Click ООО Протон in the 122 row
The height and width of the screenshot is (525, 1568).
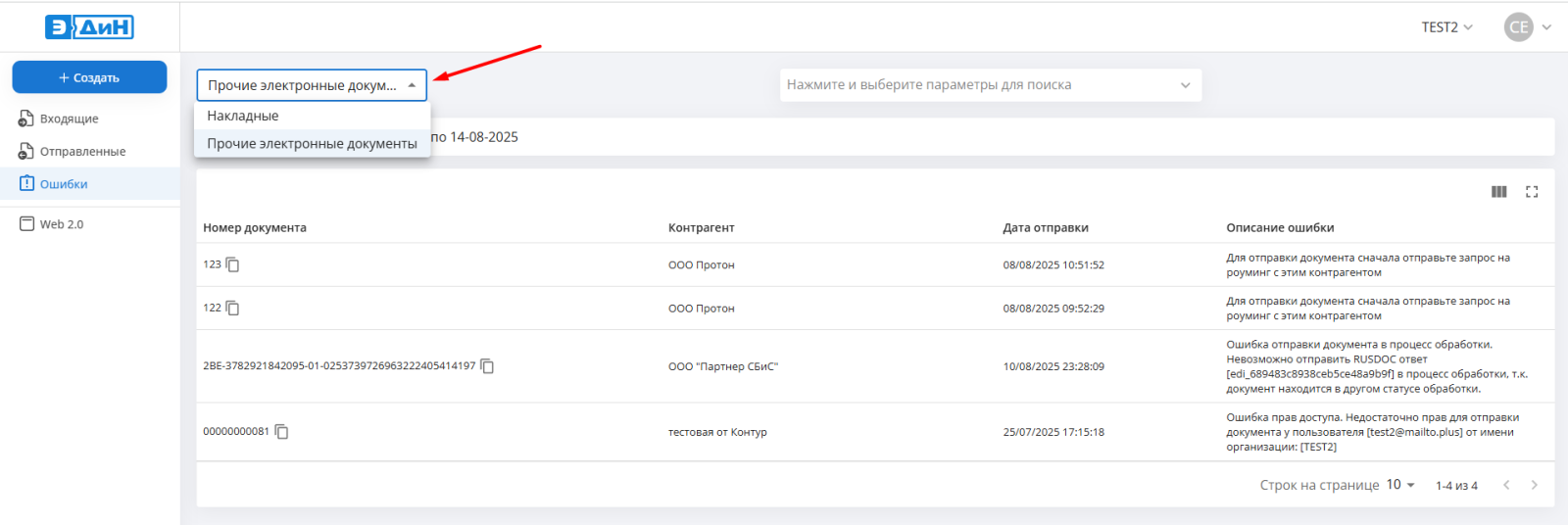(x=702, y=309)
